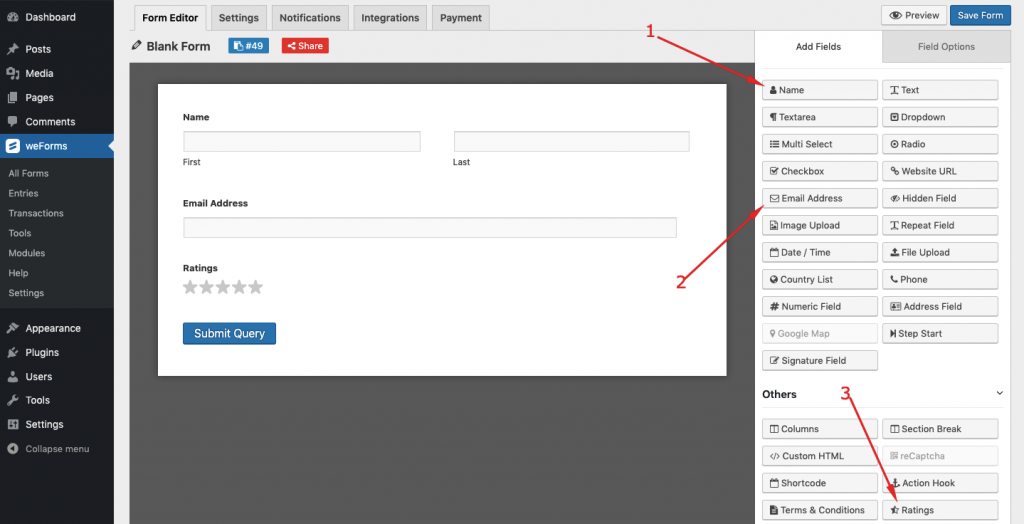Switch to the Notifications tab
1024x524 pixels.
coord(310,18)
